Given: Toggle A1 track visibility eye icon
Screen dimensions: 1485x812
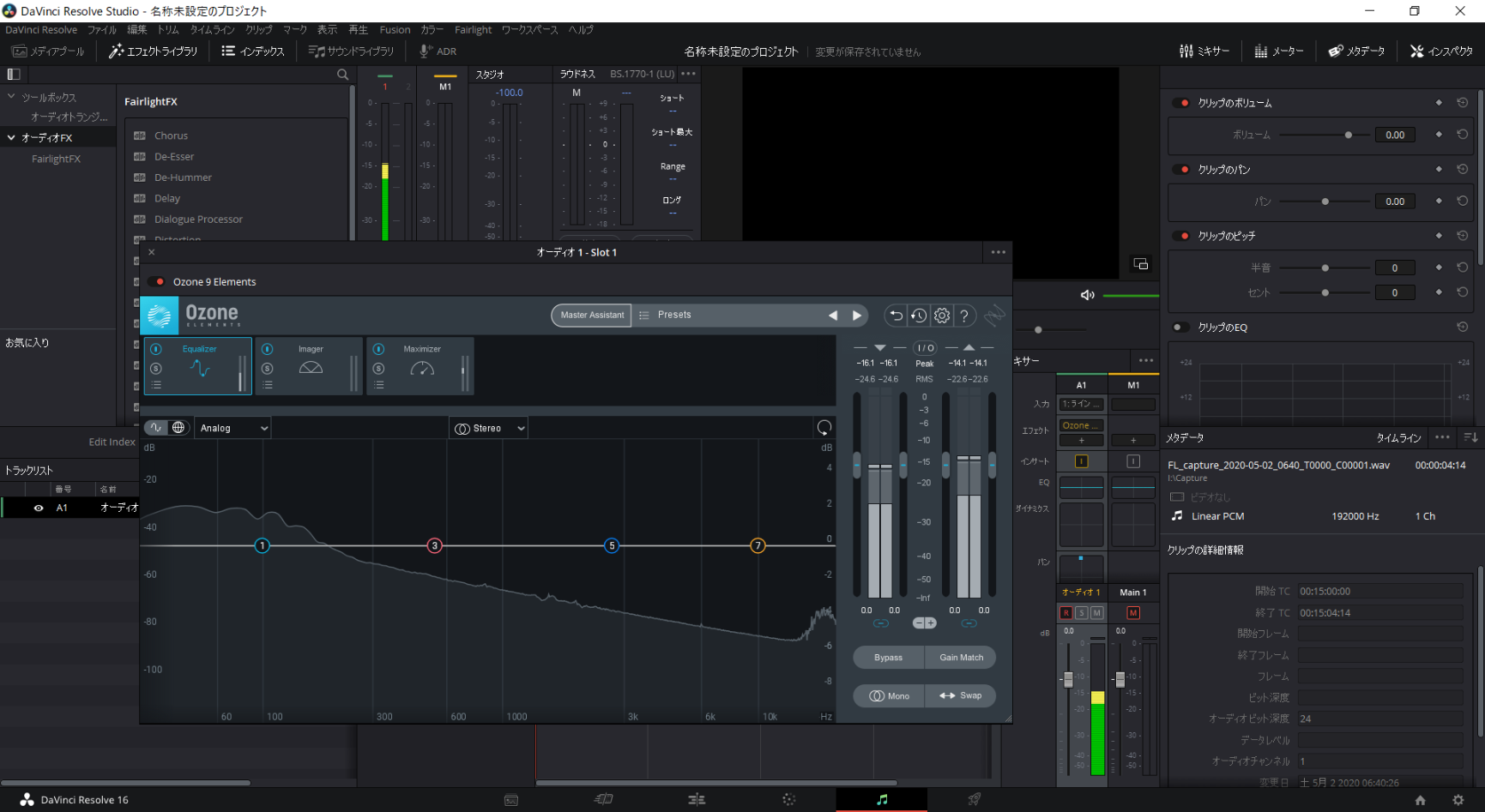Looking at the screenshot, I should [38, 508].
